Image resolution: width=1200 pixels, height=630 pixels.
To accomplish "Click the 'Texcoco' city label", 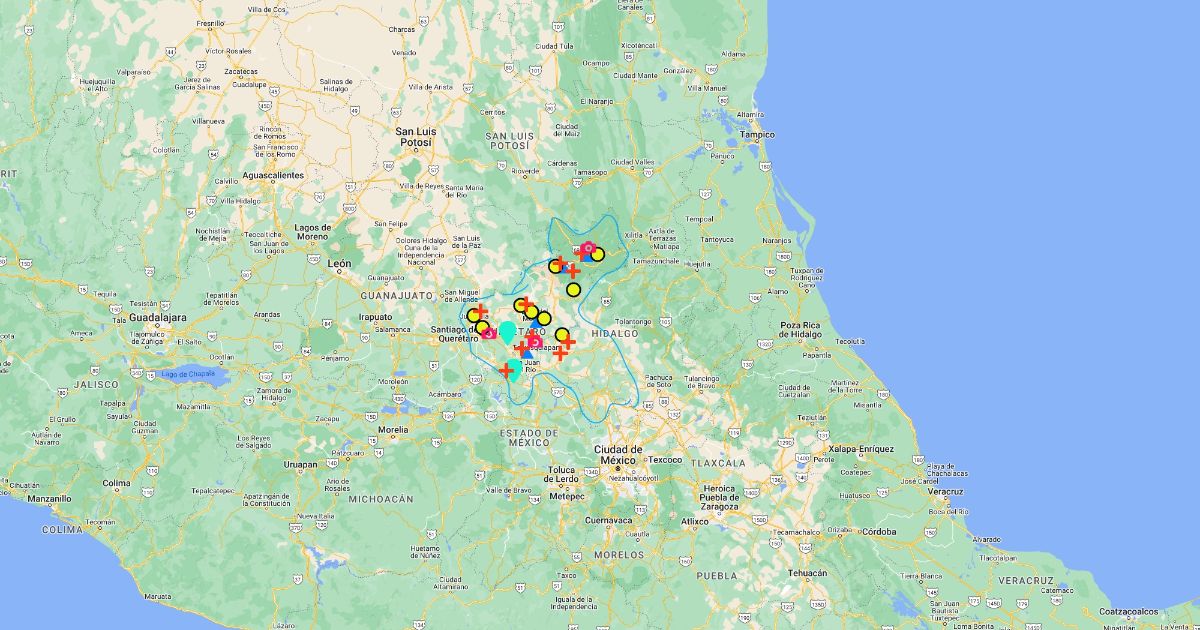I will pyautogui.click(x=665, y=460).
